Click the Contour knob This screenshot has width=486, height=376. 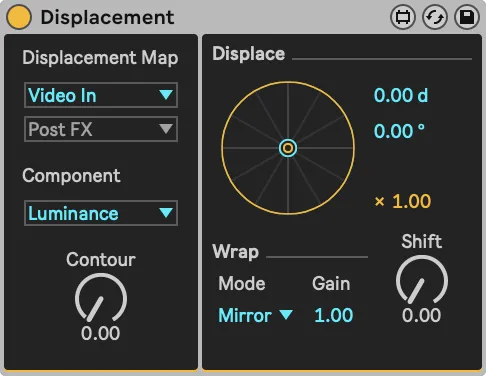[x=101, y=298]
